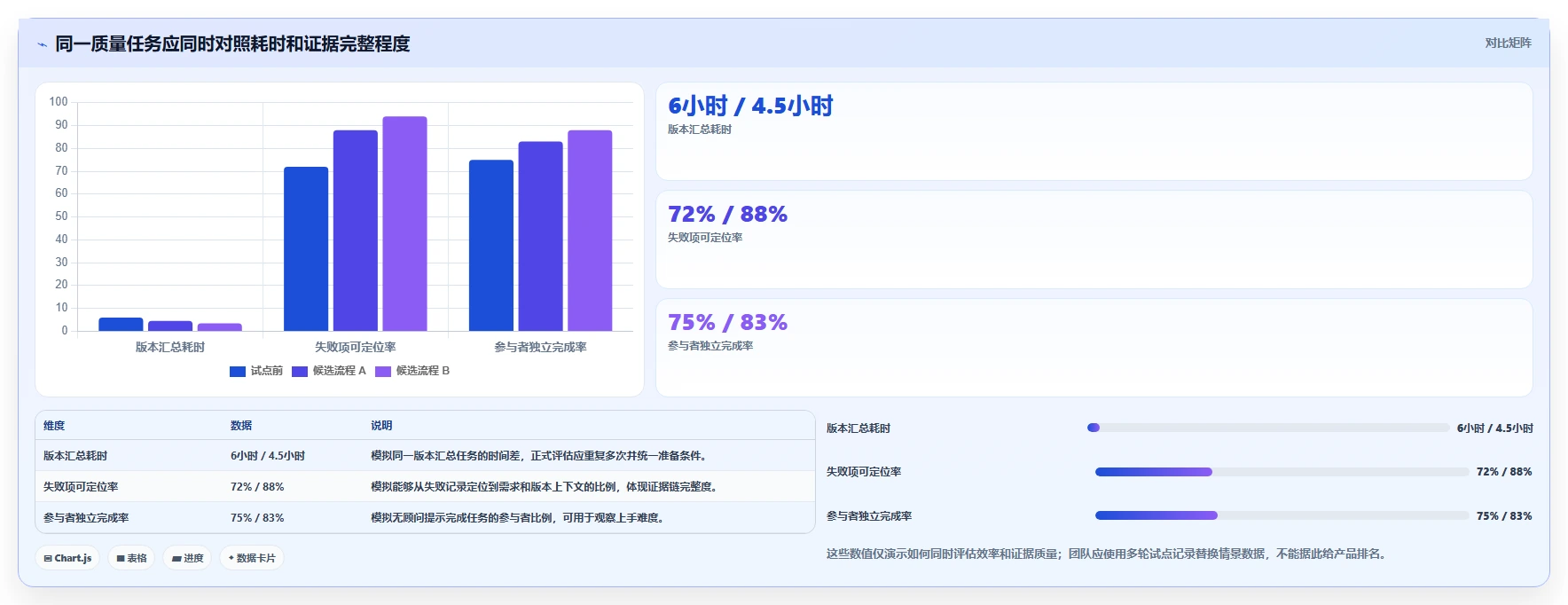Click the description starting 模拟同一版本汇总任务
Screen dimensions: 1568x605
click(540, 456)
